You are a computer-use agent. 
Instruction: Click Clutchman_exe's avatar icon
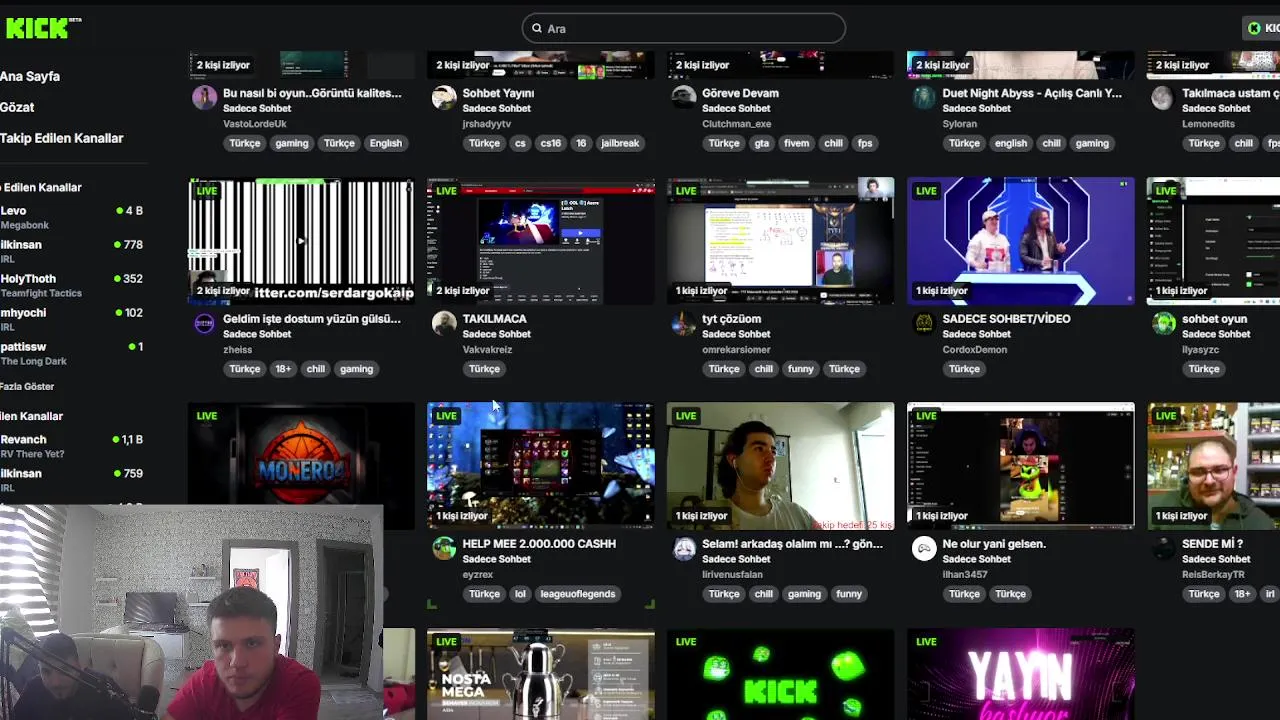tap(684, 97)
